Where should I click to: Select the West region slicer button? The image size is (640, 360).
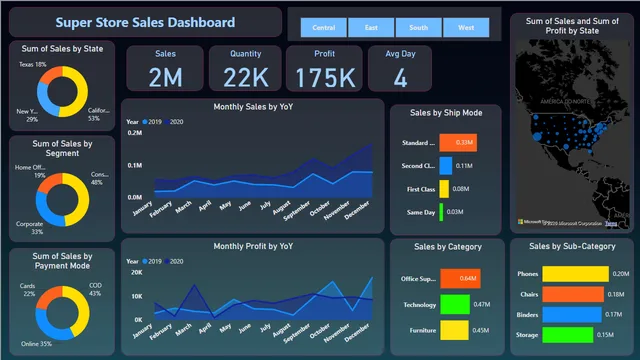(x=466, y=27)
